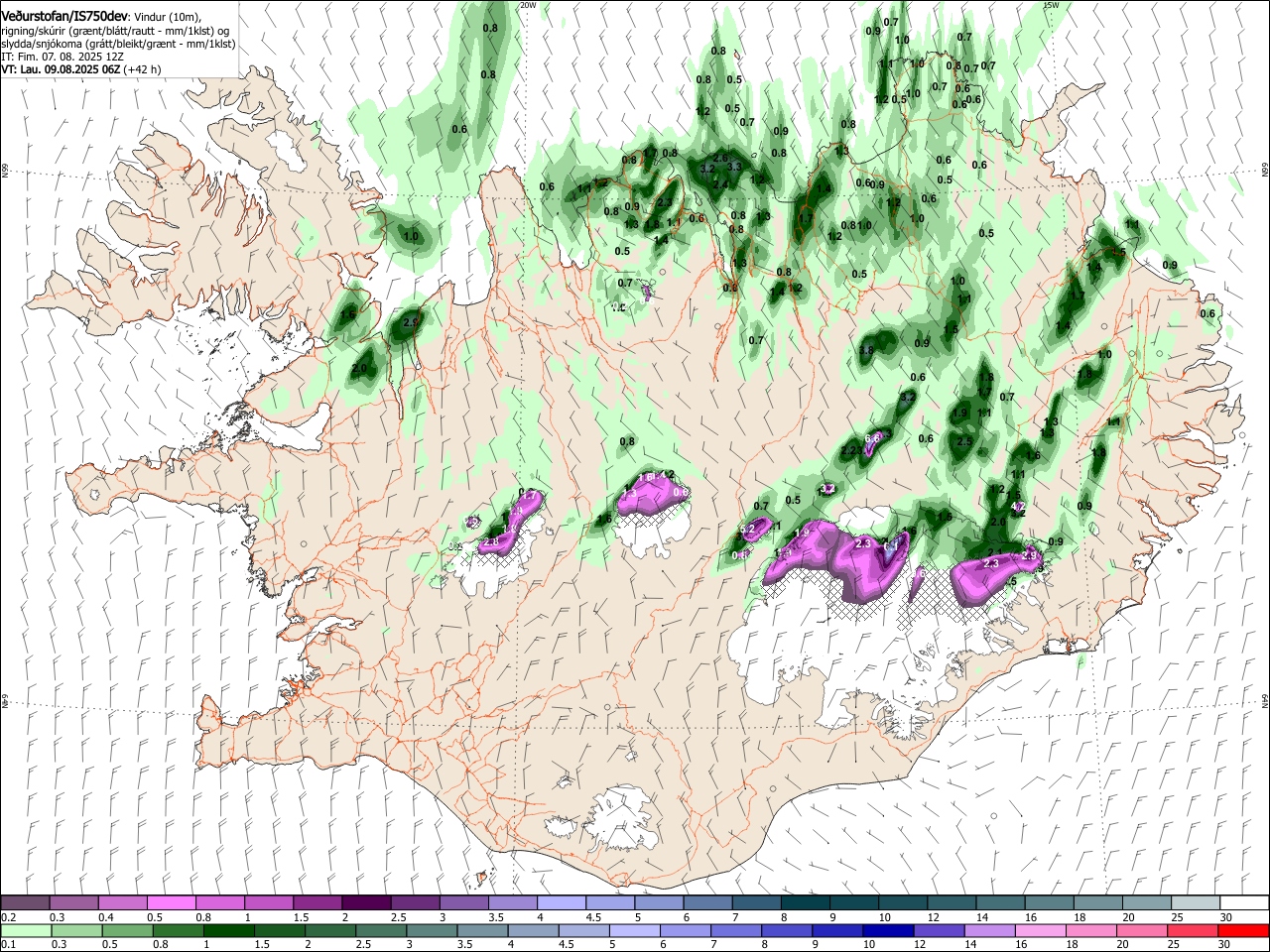Pick the lilac rain swatch for 14–16 mm
This screenshot has width=1270, height=952.
[x=988, y=931]
